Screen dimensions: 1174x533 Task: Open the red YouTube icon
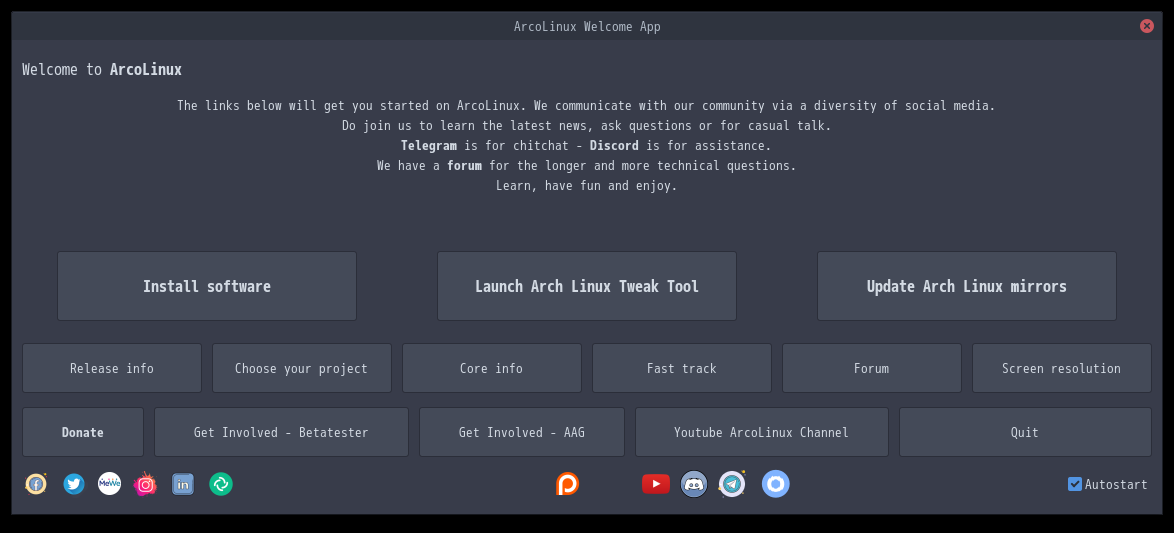656,484
